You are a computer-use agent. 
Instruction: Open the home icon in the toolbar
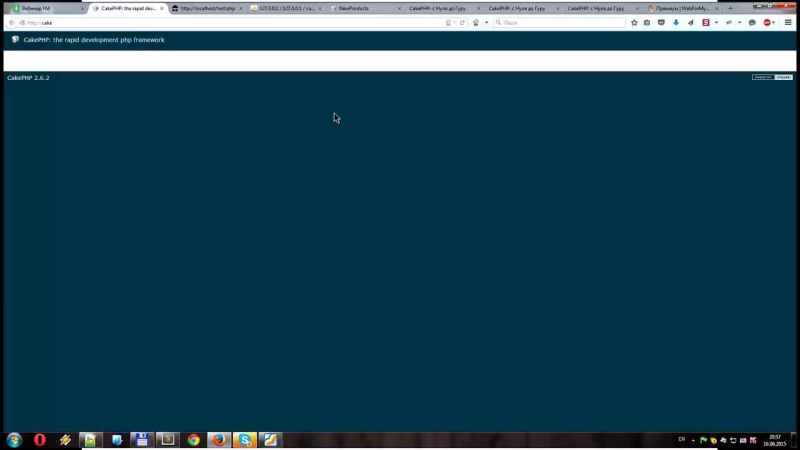tap(476, 23)
